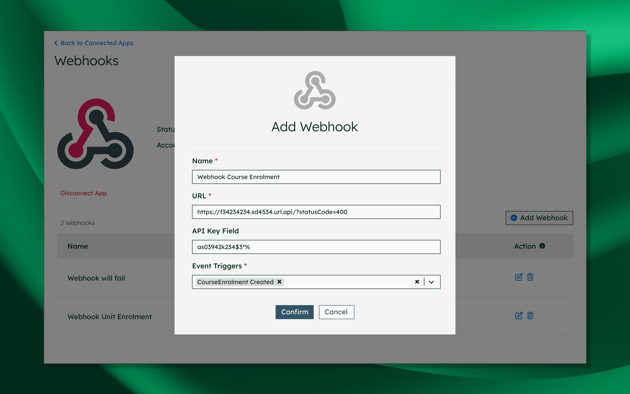The image size is (630, 394).
Task: Remove the CourseEnrolment Created trigger tag
Action: (x=279, y=282)
